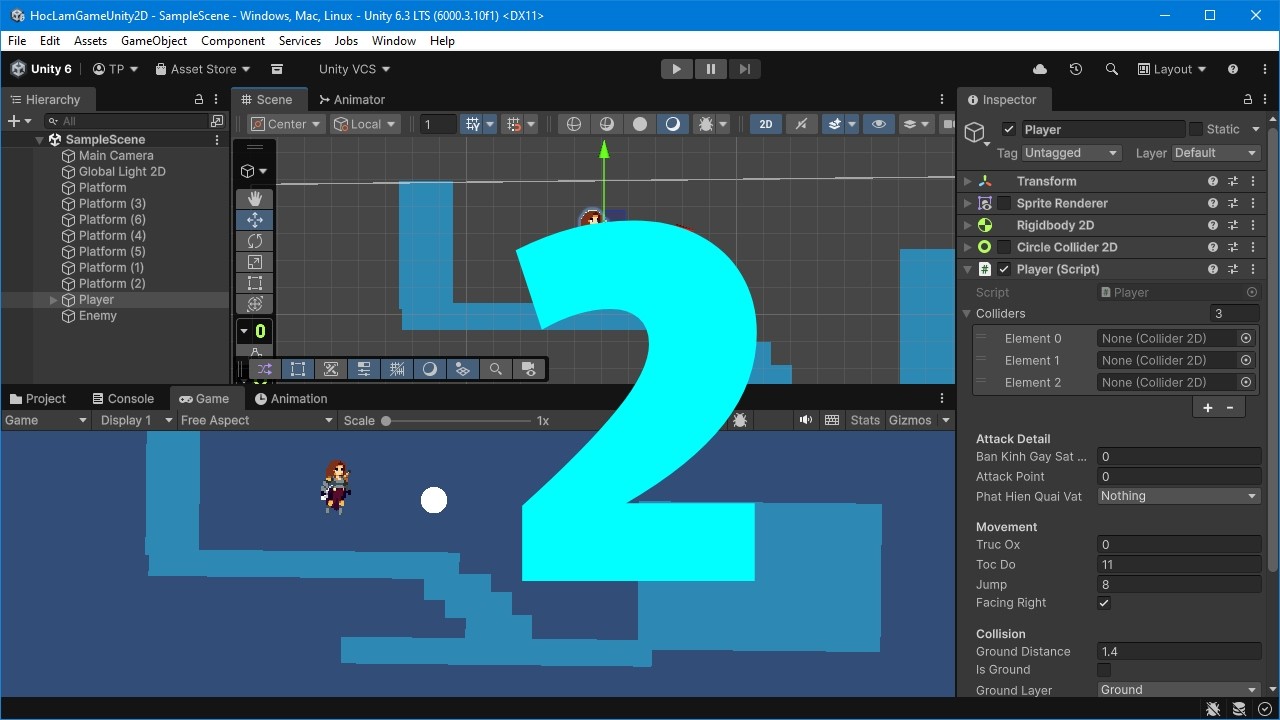Pick object for Colliders Element 0

(1246, 338)
